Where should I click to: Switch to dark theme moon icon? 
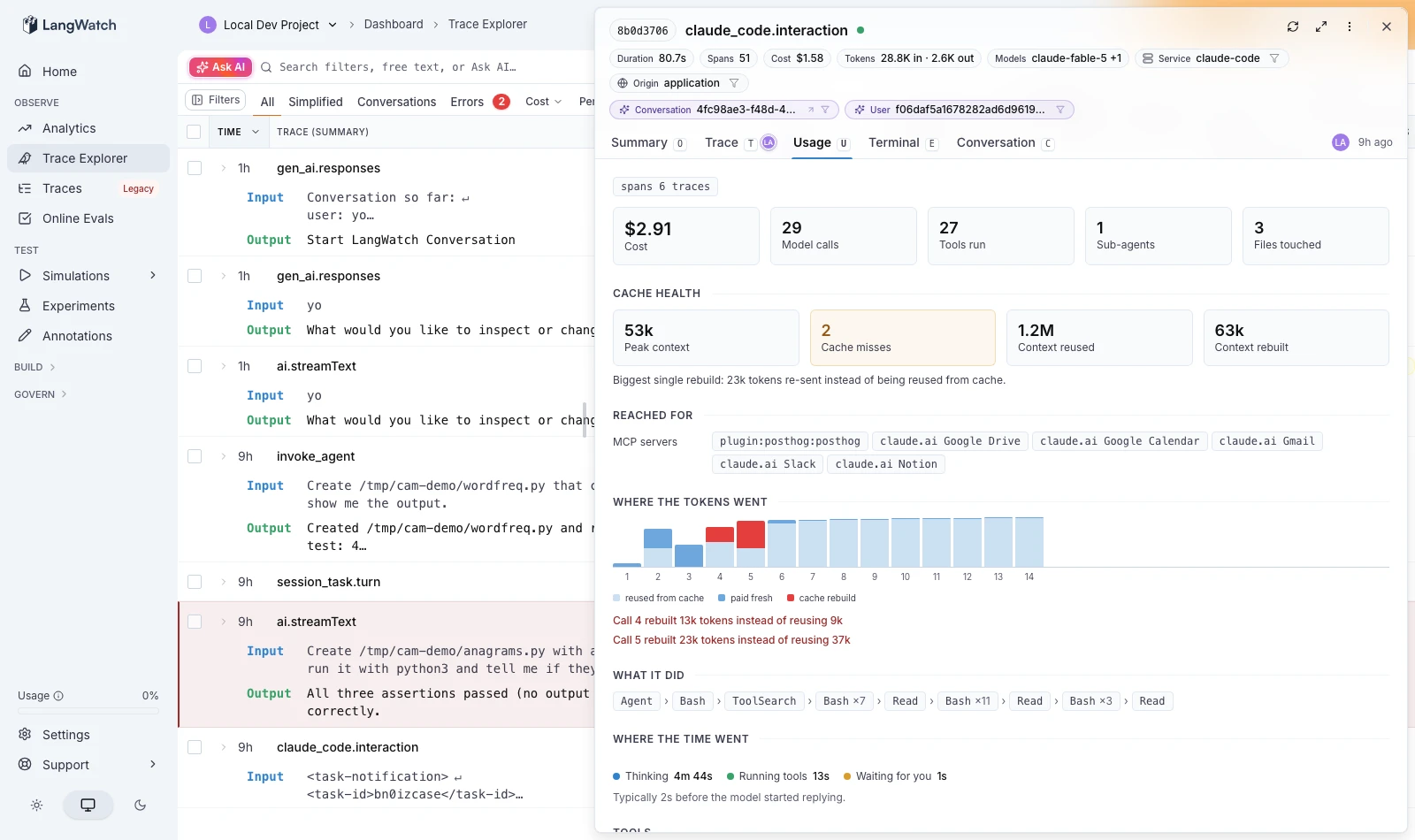tap(140, 806)
